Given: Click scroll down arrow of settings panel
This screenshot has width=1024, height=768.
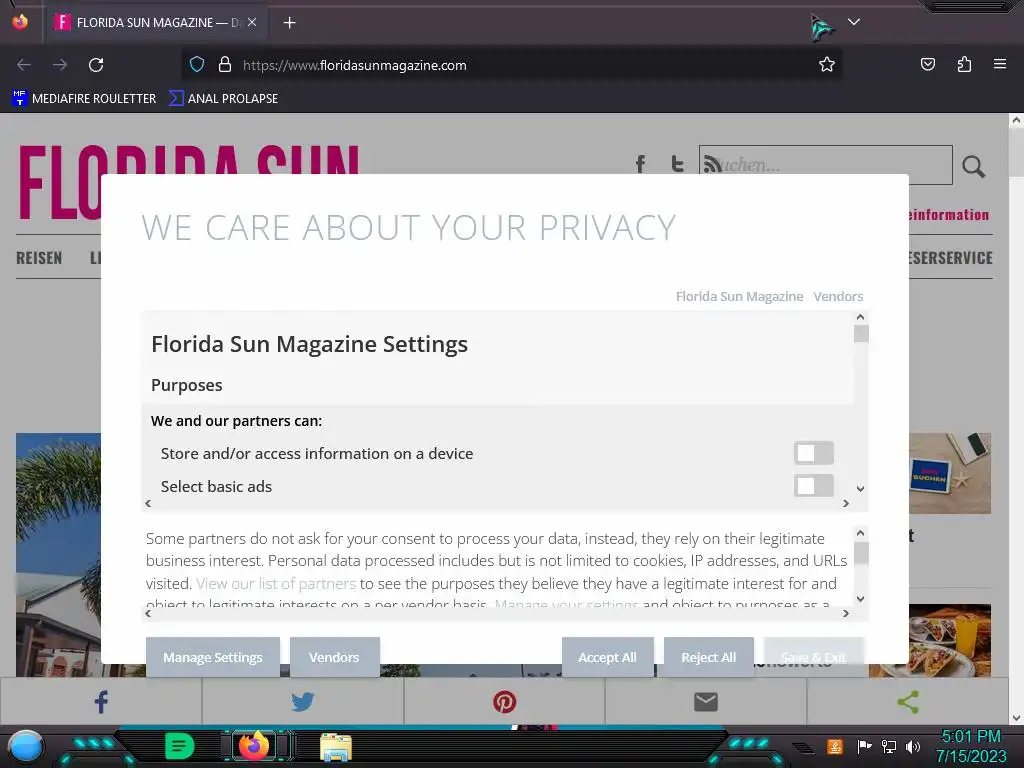Looking at the screenshot, I should 860,488.
